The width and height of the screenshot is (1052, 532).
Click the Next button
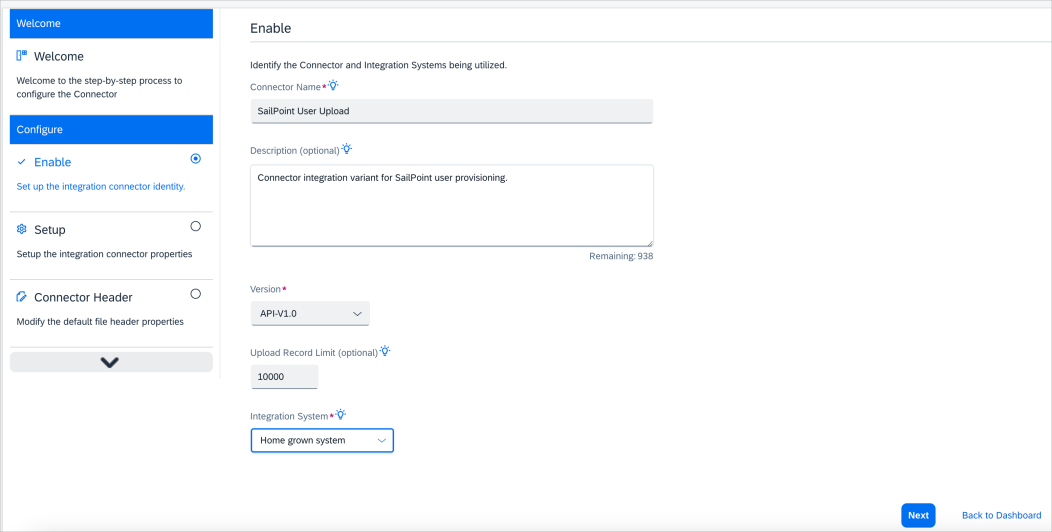pyautogui.click(x=918, y=515)
